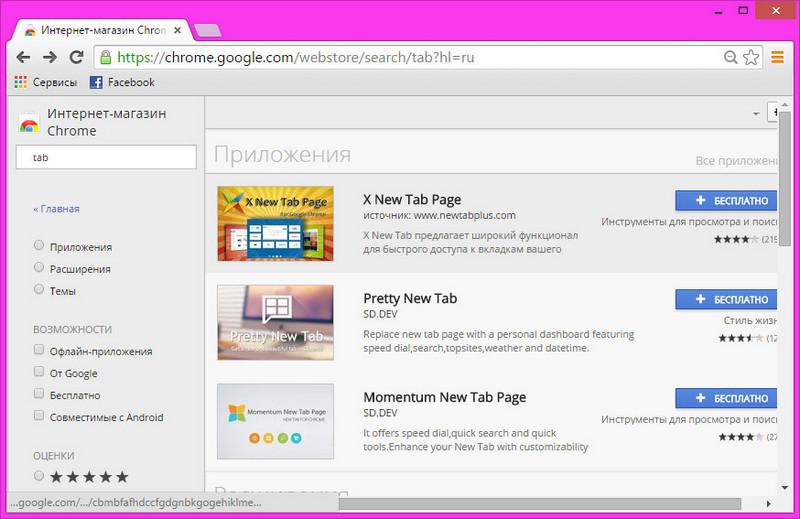Viewport: 800px width, 519px height.
Task: Click the vertical scrollbar down arrow
Action: pyautogui.click(x=785, y=488)
